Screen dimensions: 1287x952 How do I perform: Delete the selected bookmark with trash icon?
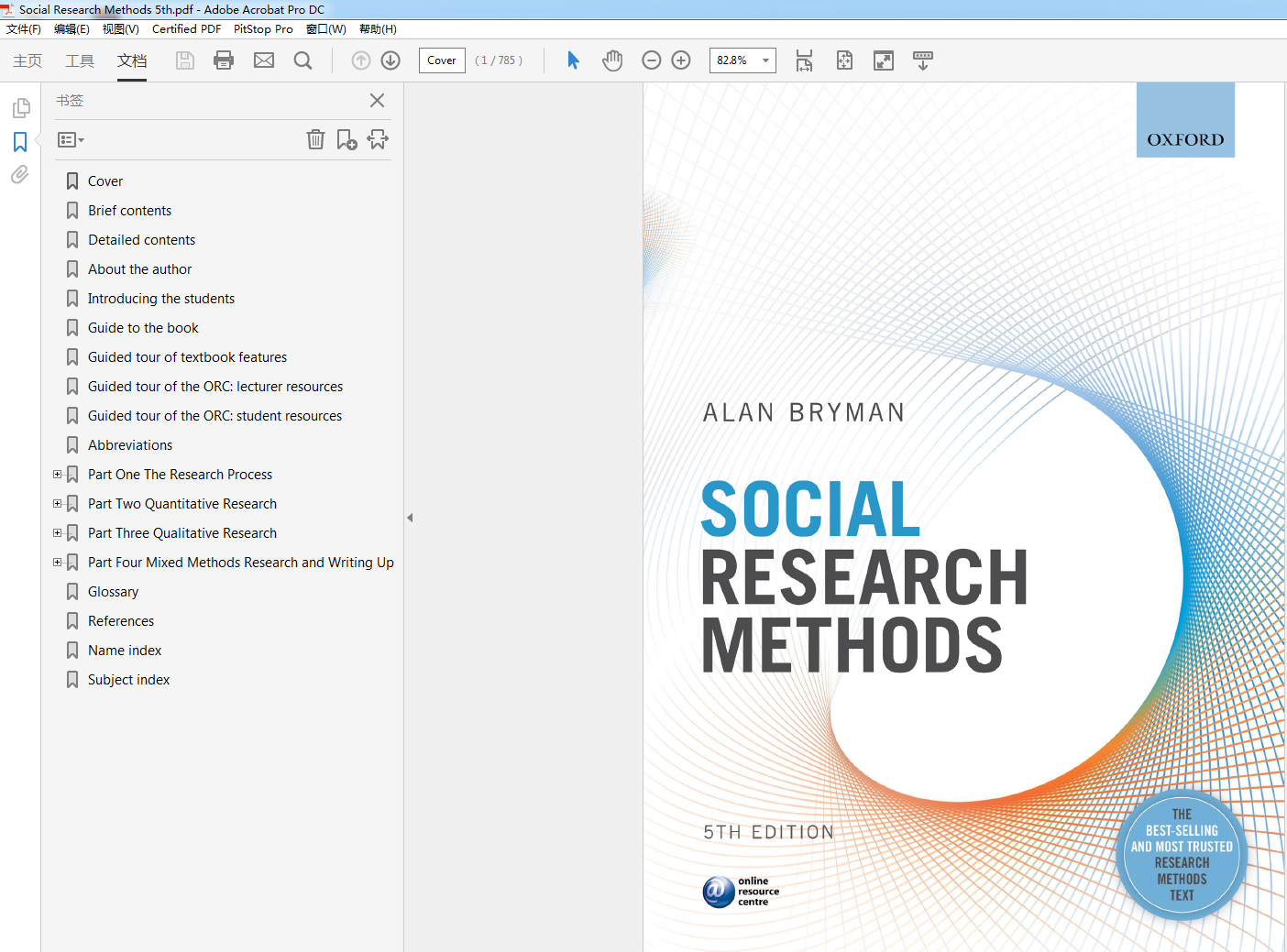click(x=315, y=139)
